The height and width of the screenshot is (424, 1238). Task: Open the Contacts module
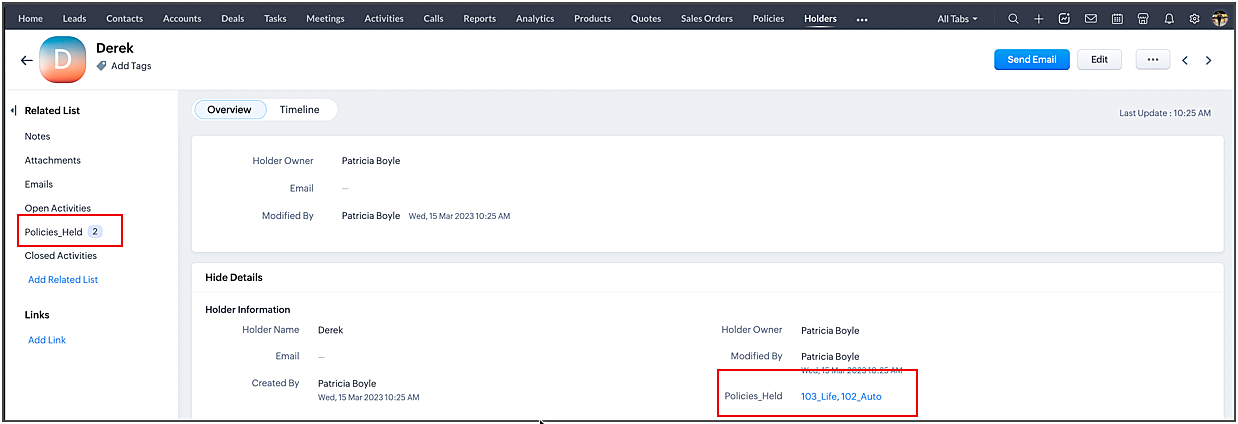[124, 19]
